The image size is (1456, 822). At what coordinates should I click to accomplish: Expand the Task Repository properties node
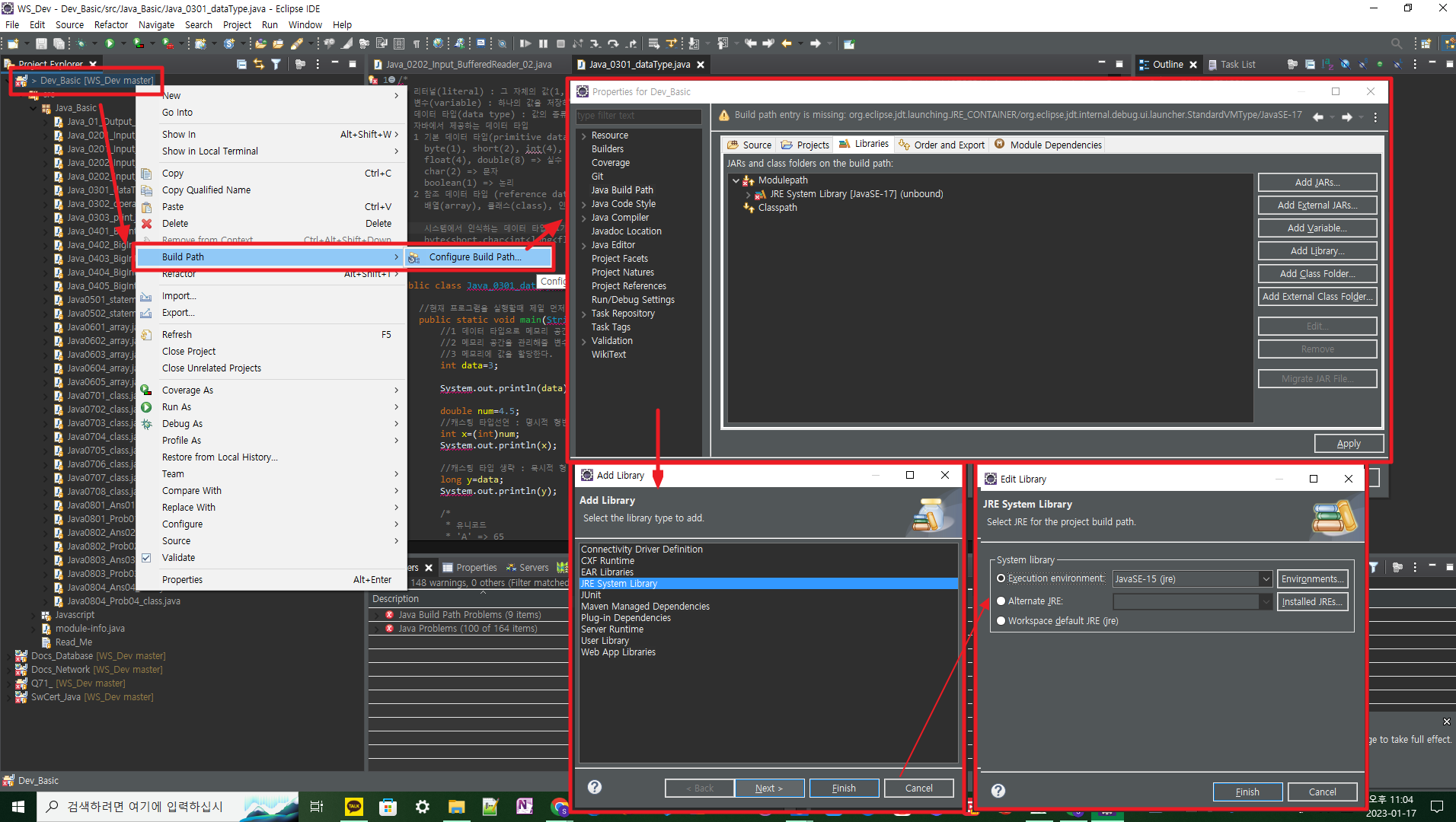click(584, 314)
